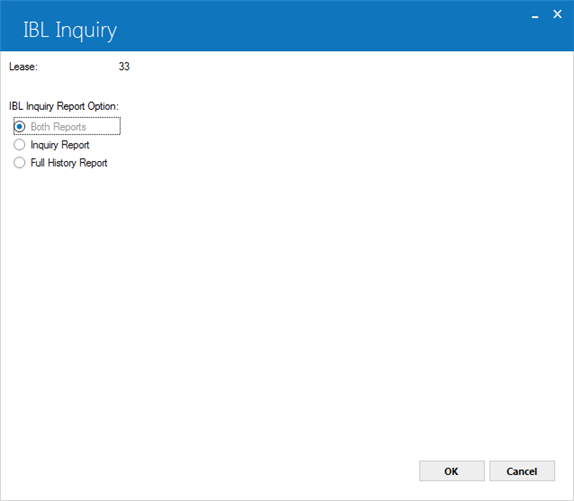Click the empty circle next to Full History Report
Image resolution: width=574 pixels, height=501 pixels.
coord(19,162)
